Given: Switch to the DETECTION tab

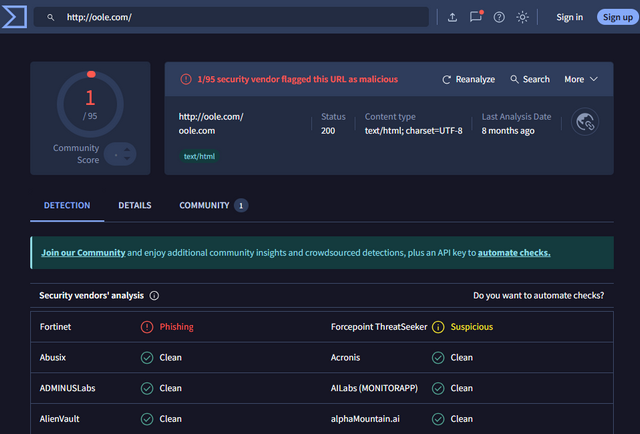Looking at the screenshot, I should click(67, 205).
